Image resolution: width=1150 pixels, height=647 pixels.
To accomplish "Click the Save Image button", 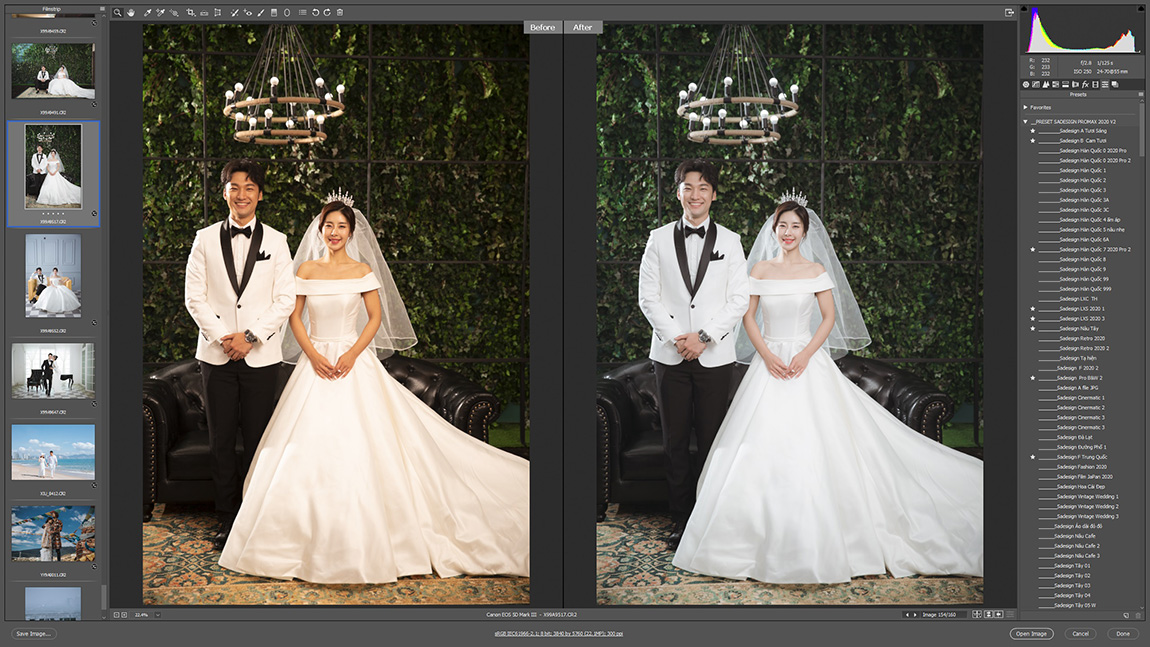I will [x=34, y=634].
